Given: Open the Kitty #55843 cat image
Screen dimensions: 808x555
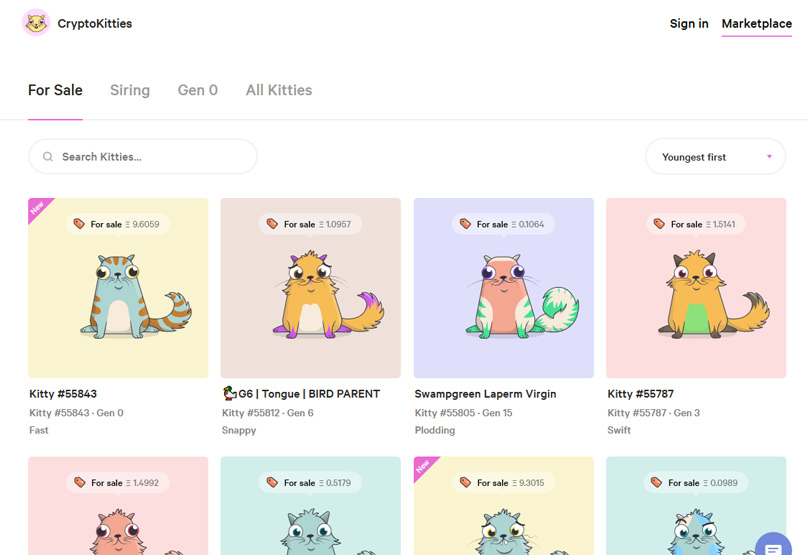Looking at the screenshot, I should coord(119,288).
